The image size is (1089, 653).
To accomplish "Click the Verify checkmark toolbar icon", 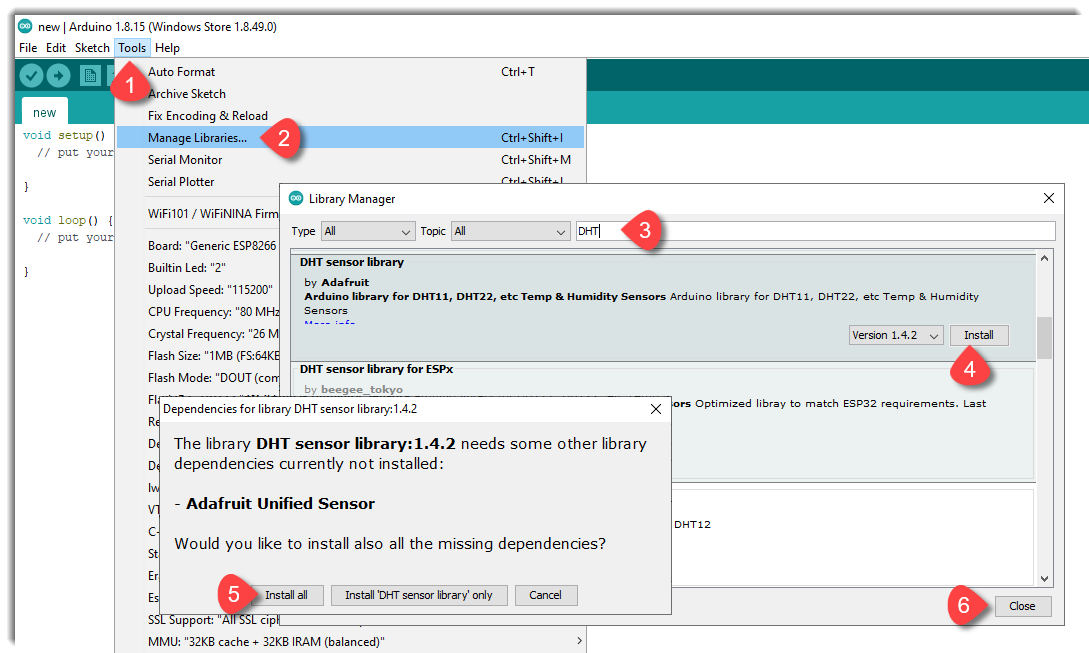I will [31, 75].
